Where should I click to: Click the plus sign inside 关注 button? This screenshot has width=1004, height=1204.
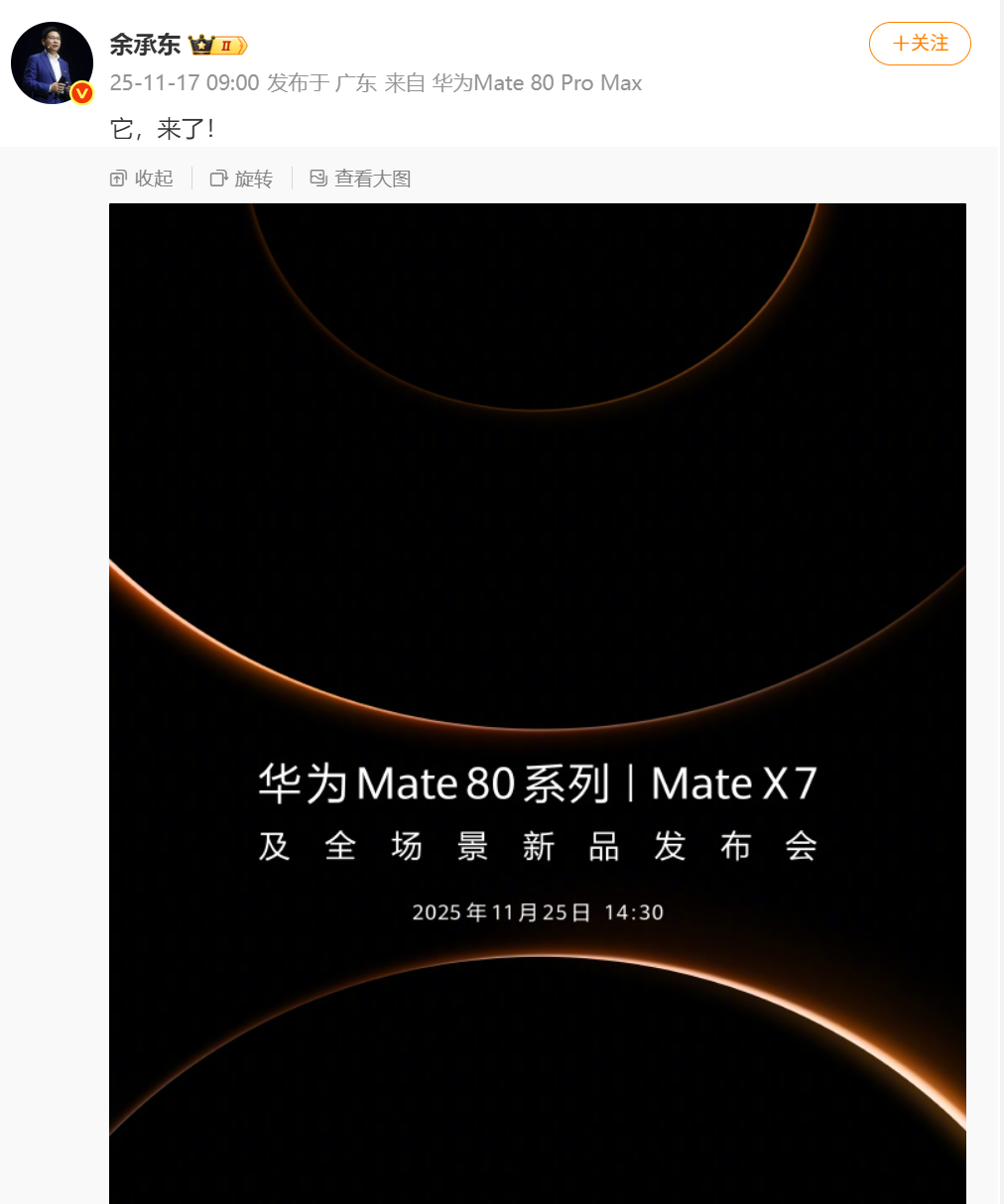coord(900,44)
